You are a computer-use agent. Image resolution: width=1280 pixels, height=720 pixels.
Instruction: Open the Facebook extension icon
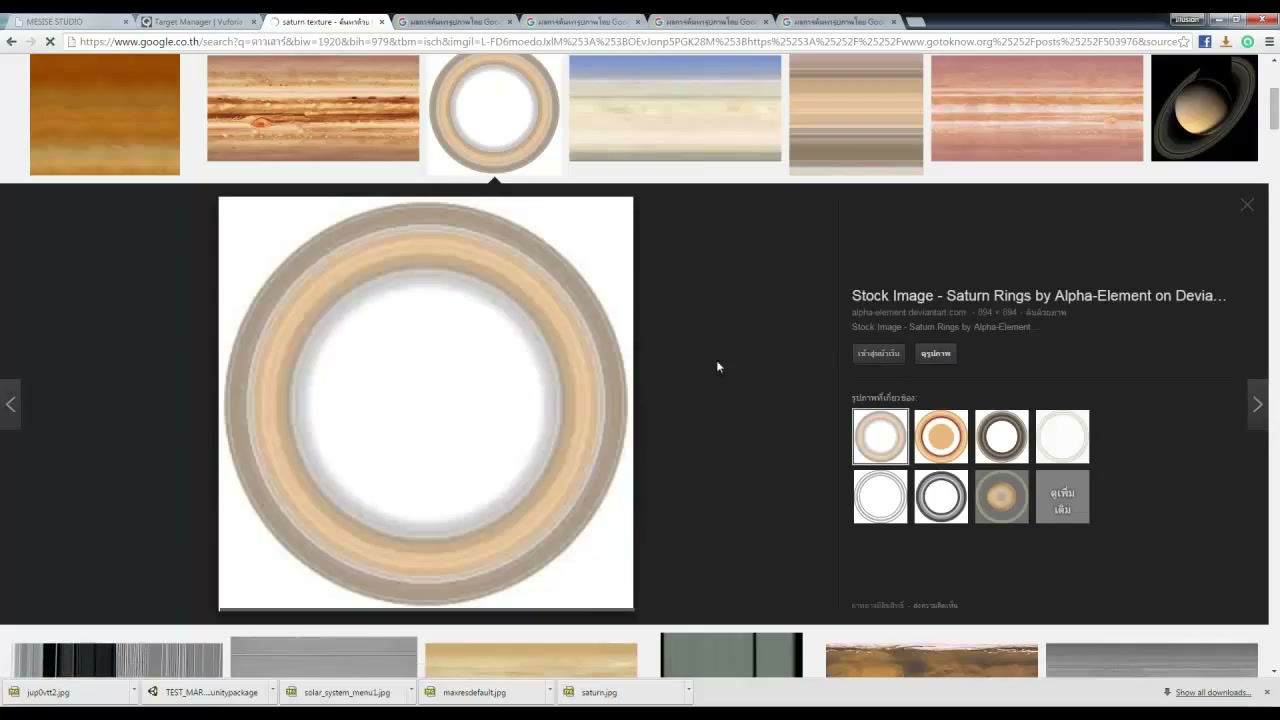(x=1205, y=41)
